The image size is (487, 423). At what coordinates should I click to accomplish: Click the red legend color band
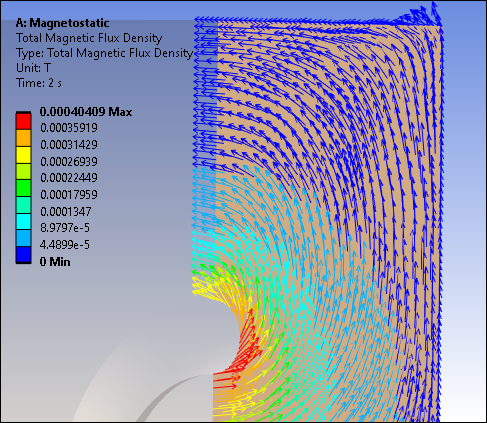pyautogui.click(x=23, y=121)
